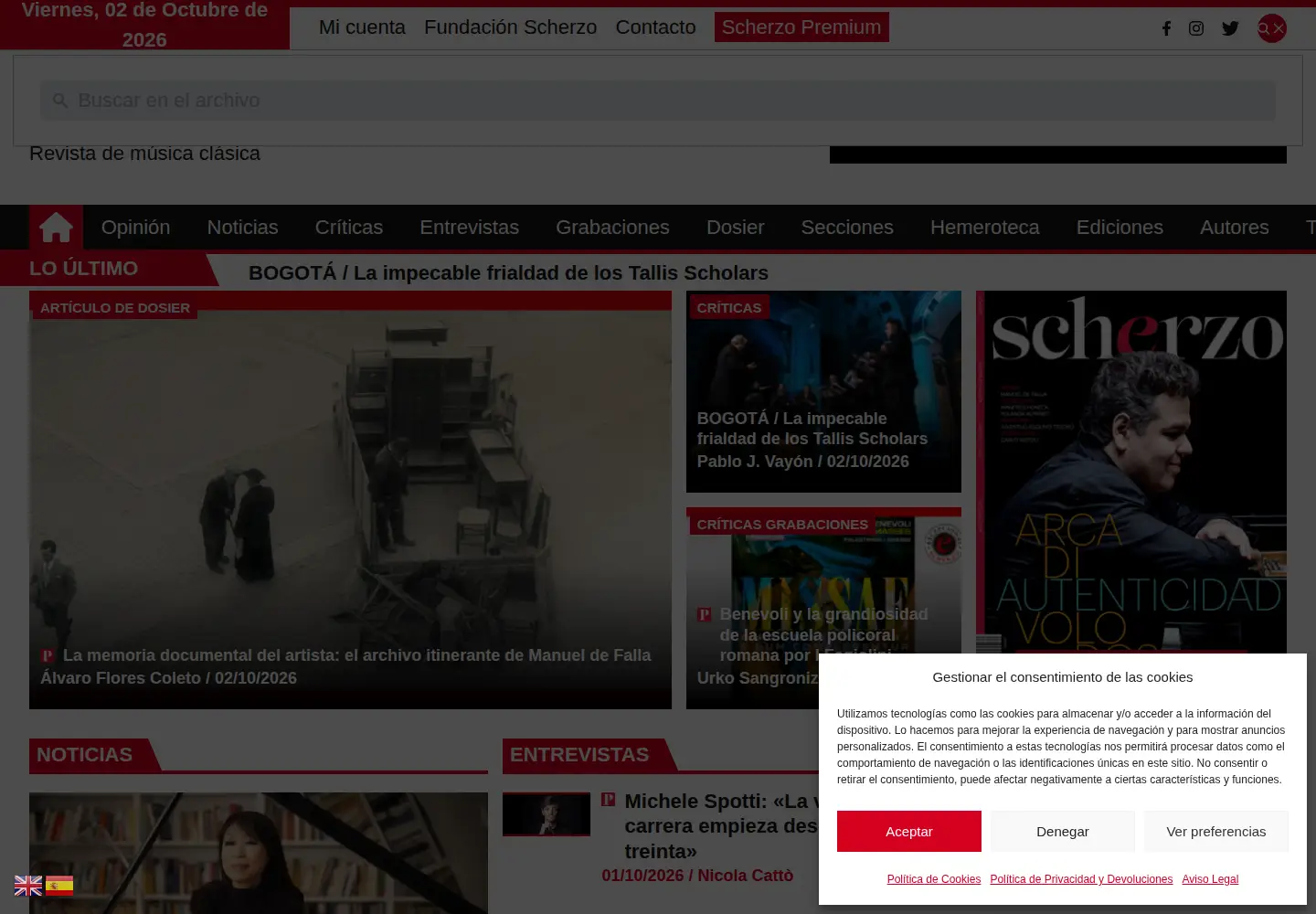Open the Autores section
Image resolution: width=1316 pixels, height=914 pixels.
coord(1234,227)
